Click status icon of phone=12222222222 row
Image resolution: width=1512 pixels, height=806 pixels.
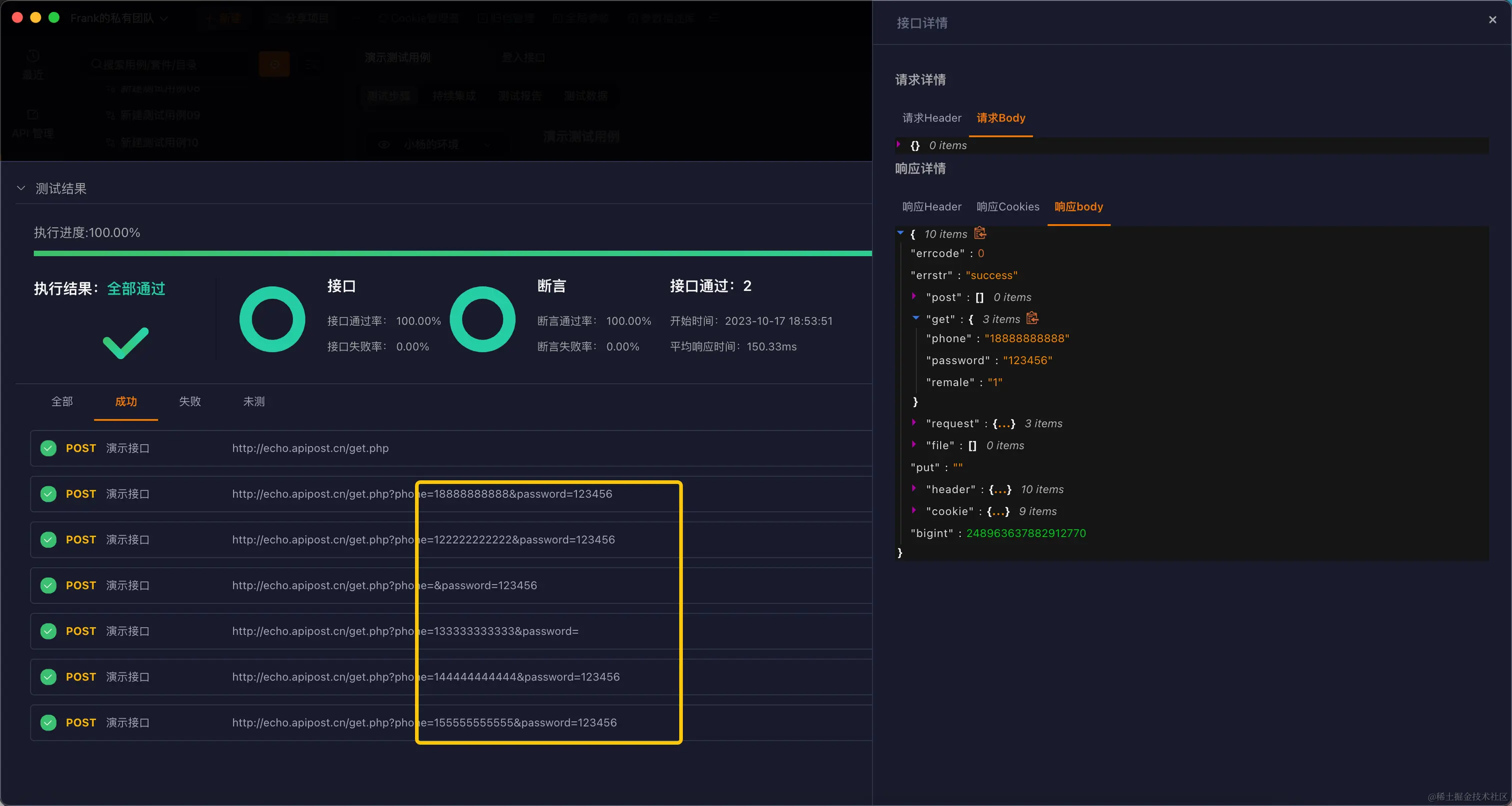coord(48,540)
